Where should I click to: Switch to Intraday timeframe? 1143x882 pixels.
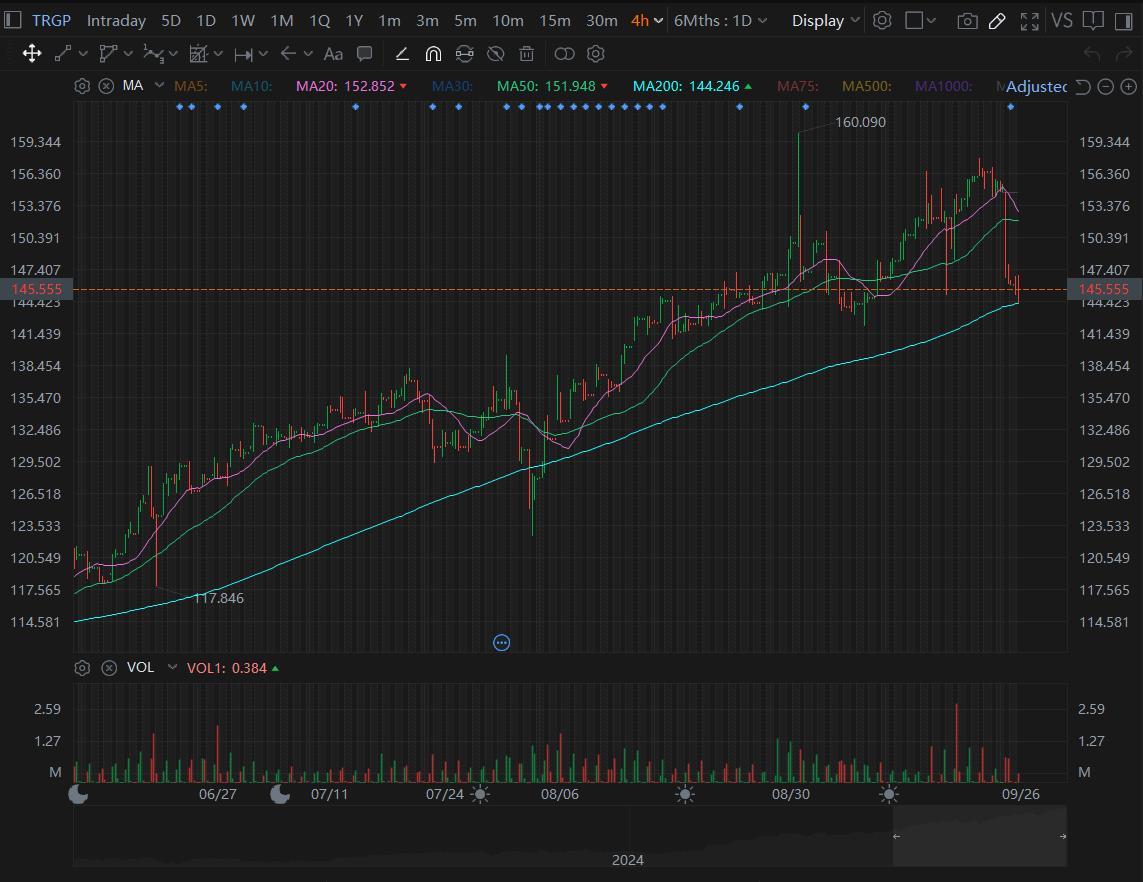click(116, 20)
